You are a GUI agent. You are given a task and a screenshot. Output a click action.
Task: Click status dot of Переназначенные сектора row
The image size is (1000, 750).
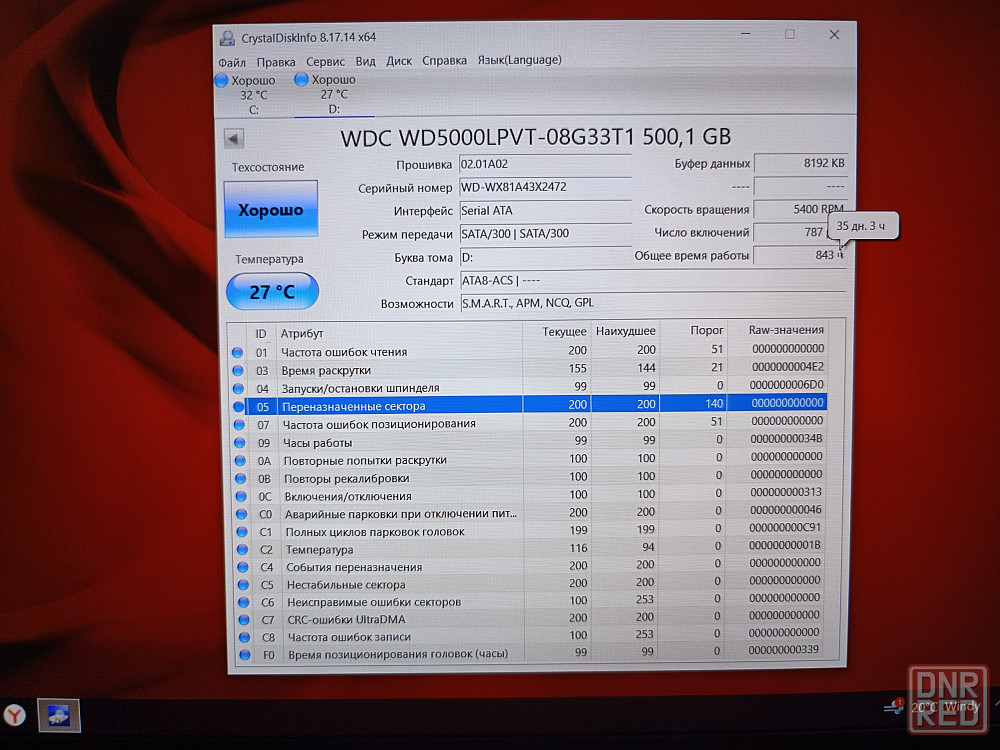click(239, 406)
